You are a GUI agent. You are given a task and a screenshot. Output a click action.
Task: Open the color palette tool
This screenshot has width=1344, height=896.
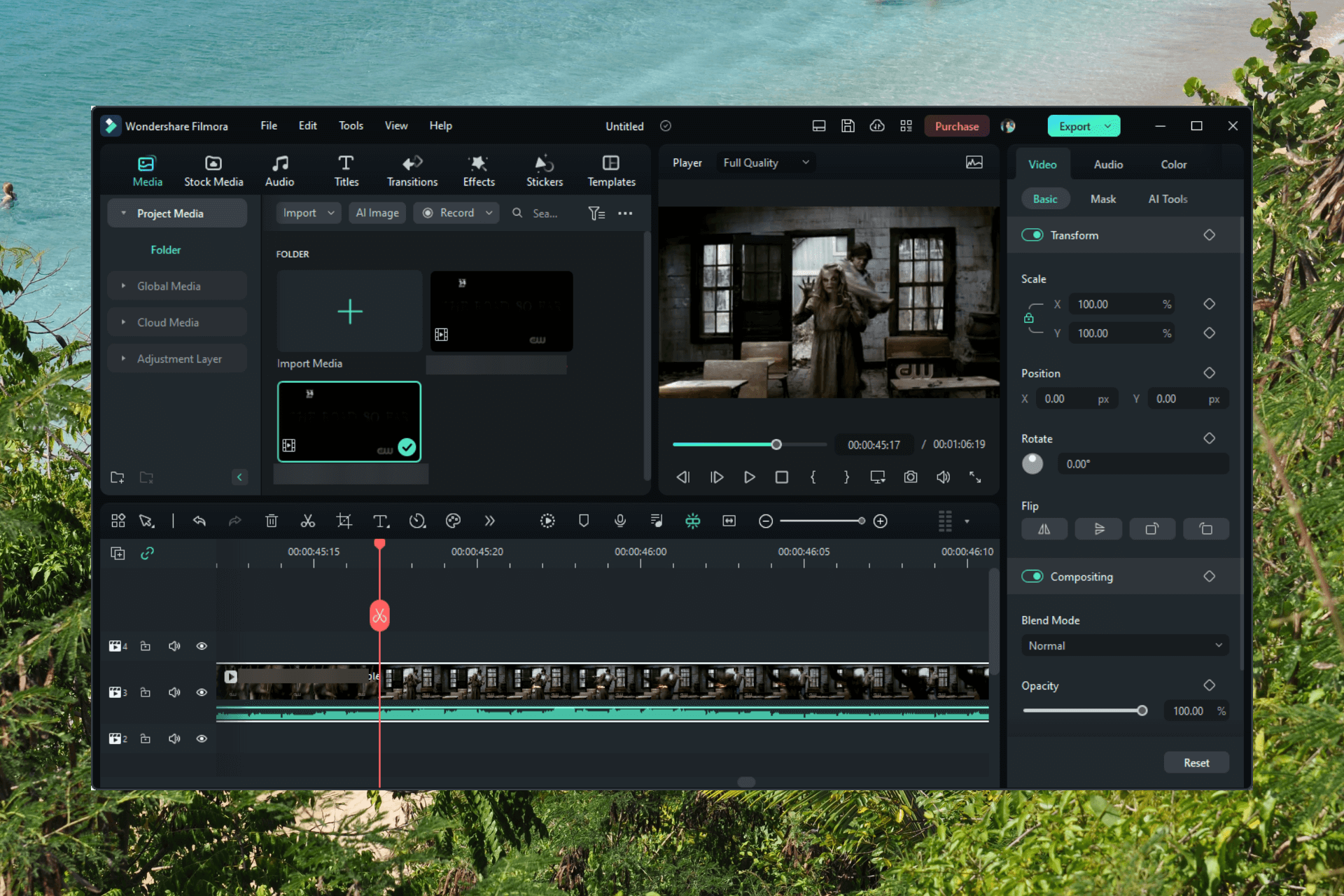(x=453, y=521)
